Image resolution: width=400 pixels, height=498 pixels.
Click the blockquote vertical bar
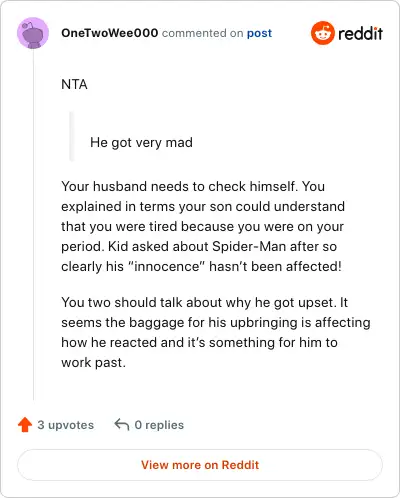(71, 136)
